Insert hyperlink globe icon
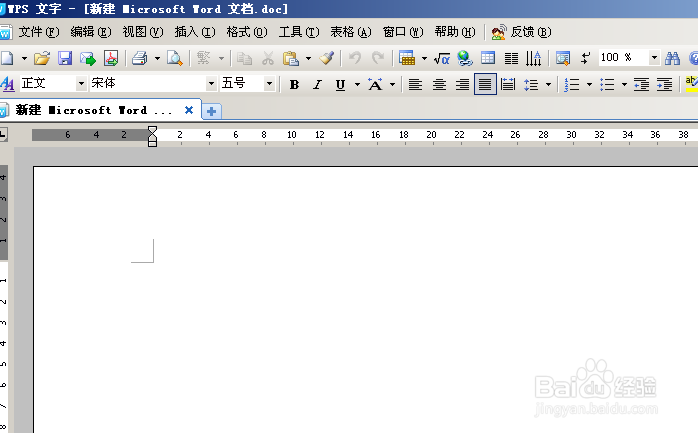The image size is (698, 433). (465, 58)
